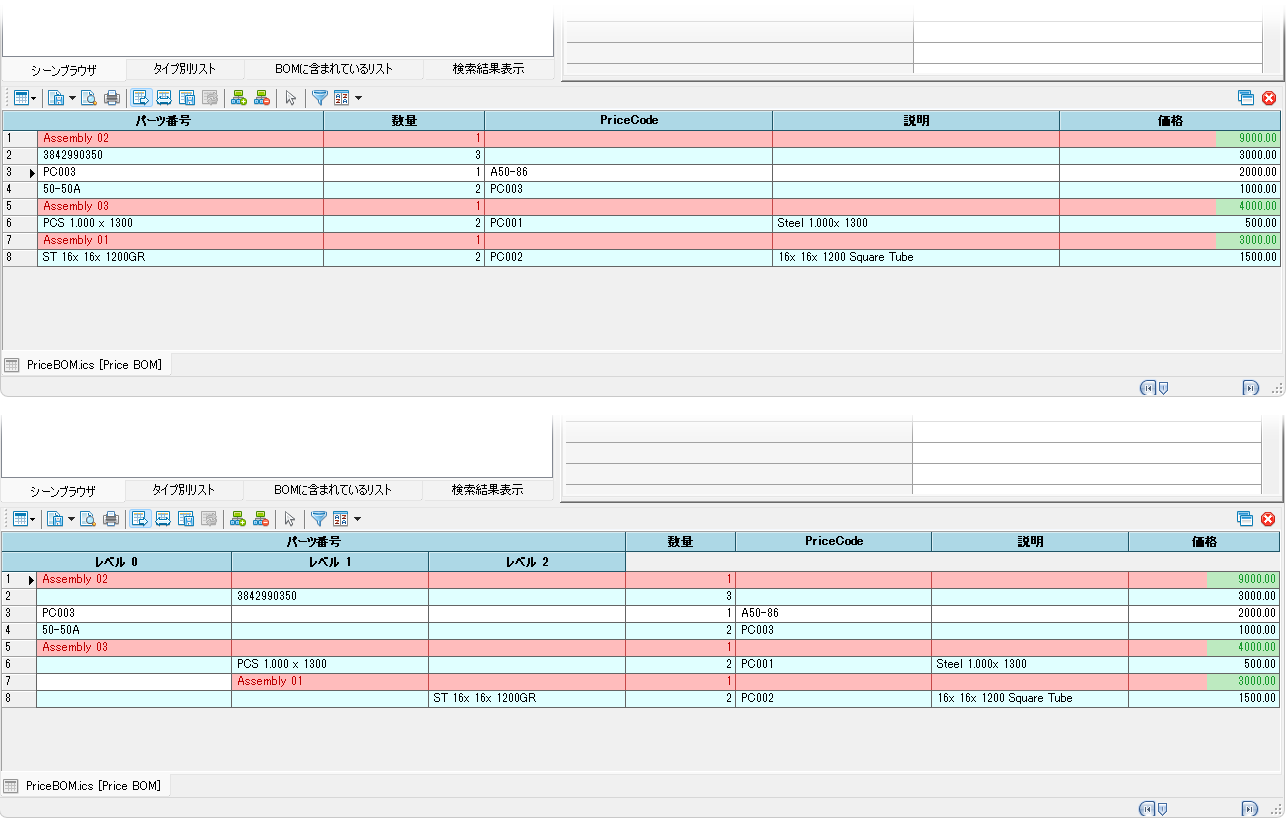Click the fit column width icon in the lower toolbar
Screen dimensions: 1286x818
click(163, 519)
